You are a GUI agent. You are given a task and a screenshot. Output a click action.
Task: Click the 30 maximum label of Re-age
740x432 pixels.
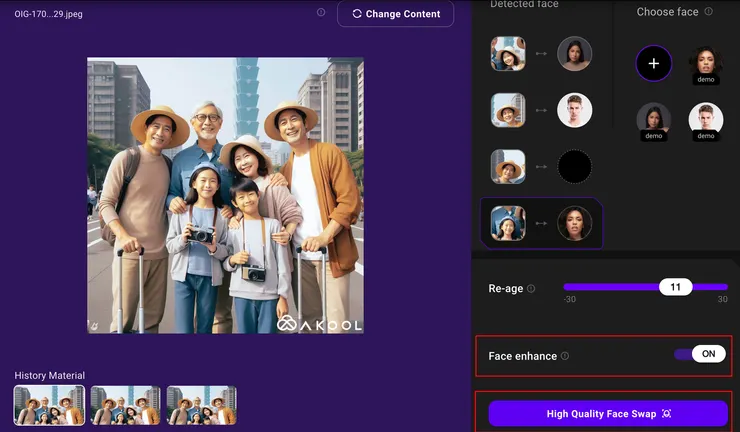(x=723, y=299)
